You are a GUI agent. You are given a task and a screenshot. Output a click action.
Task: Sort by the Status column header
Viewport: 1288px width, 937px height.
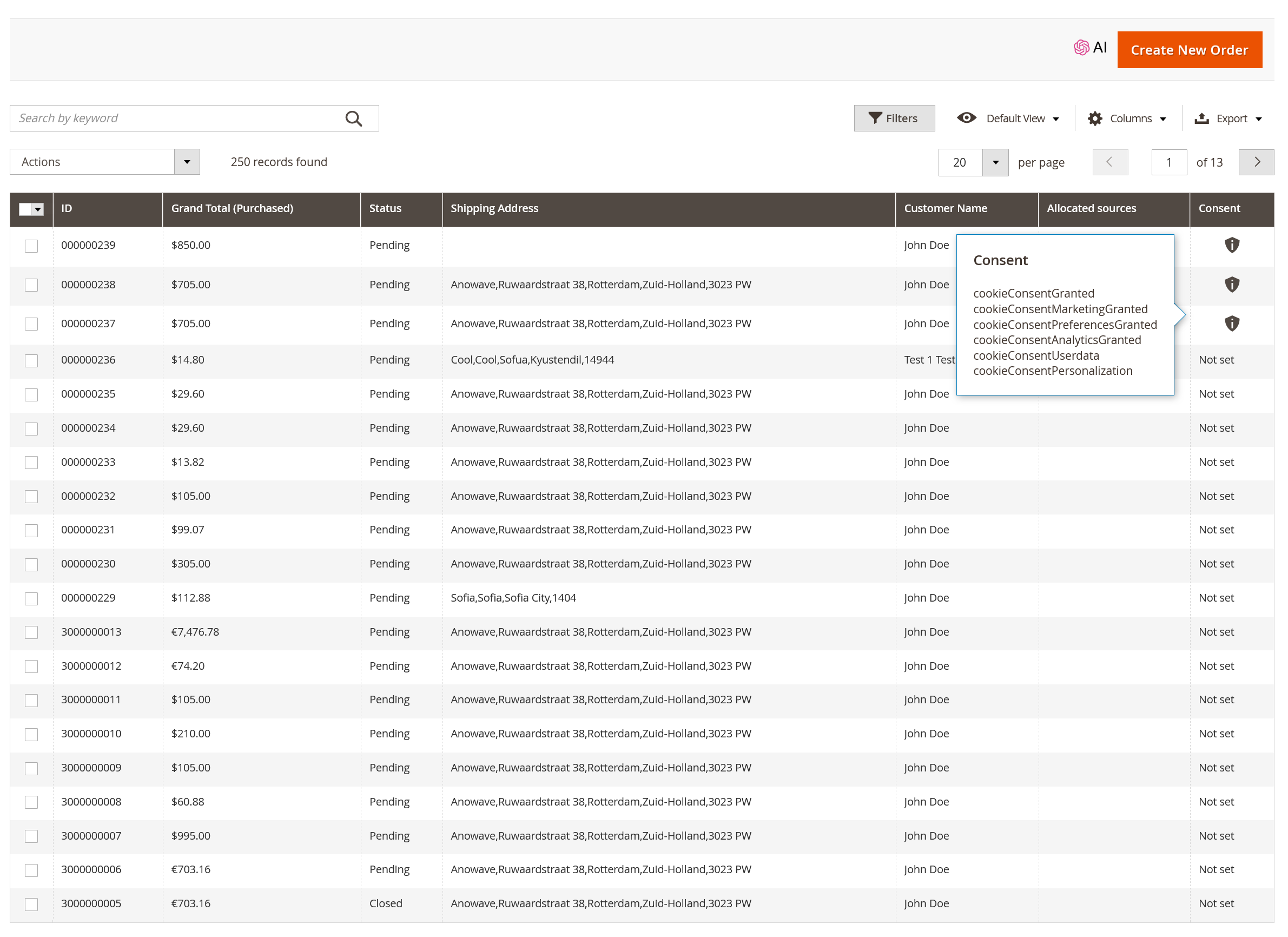401,208
